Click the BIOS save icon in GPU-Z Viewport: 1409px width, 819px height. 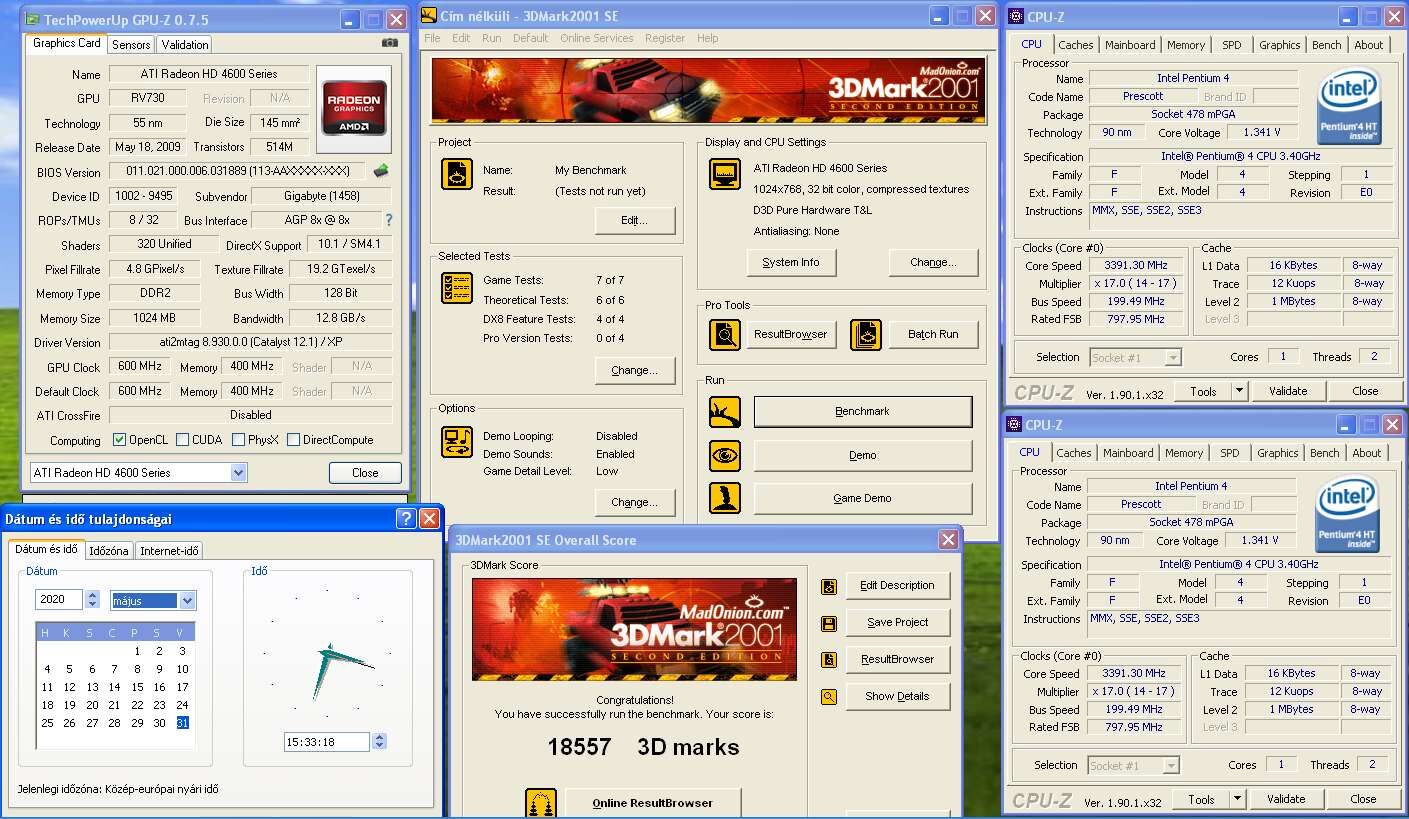coord(381,171)
